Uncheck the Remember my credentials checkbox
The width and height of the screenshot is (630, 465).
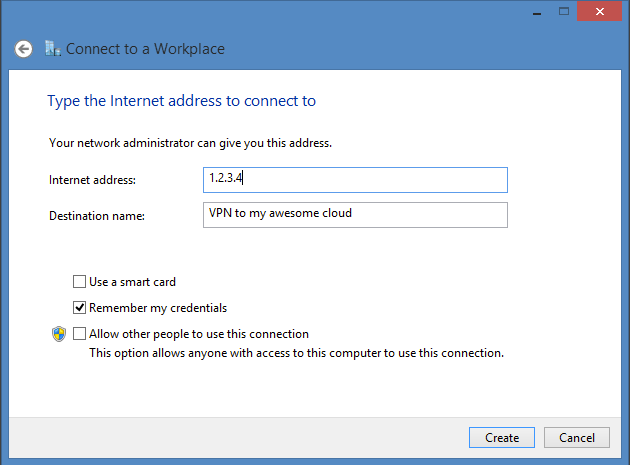[80, 308]
